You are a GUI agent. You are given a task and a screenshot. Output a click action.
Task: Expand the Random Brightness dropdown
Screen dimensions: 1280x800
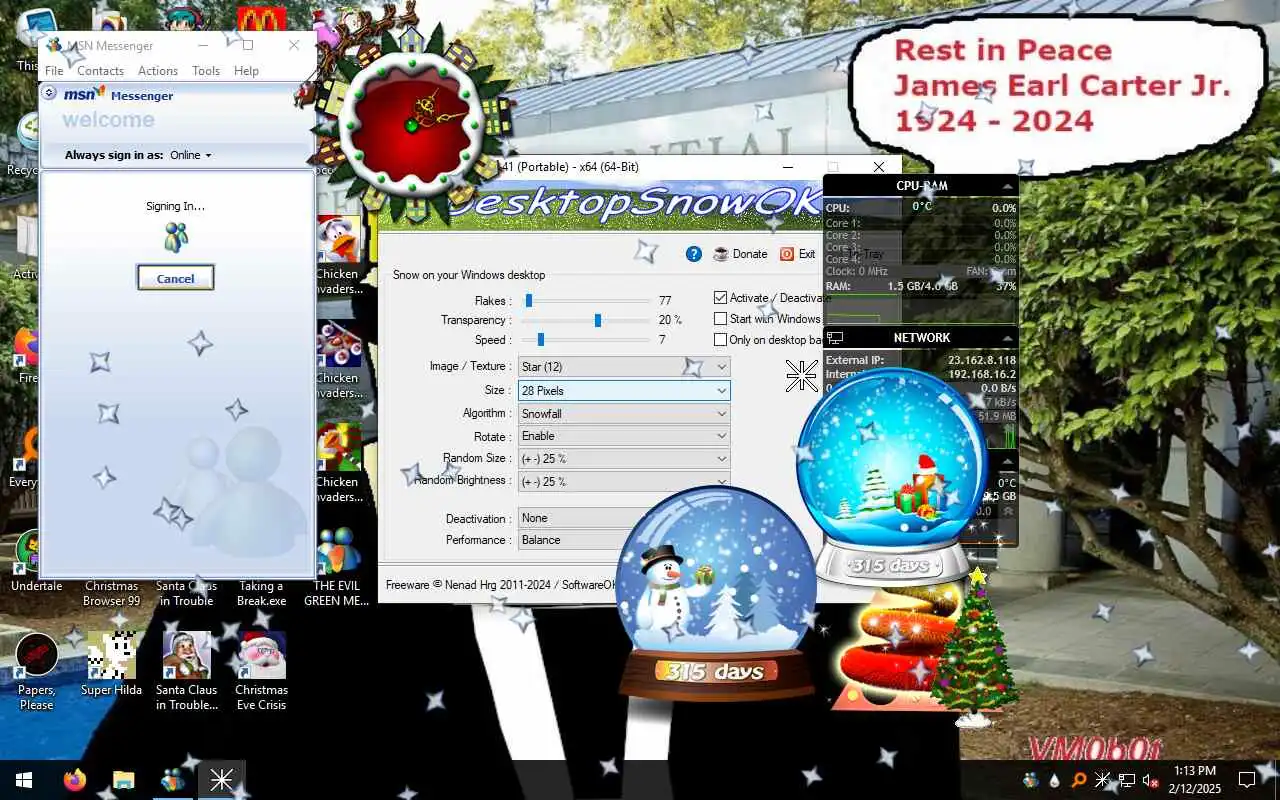point(624,481)
